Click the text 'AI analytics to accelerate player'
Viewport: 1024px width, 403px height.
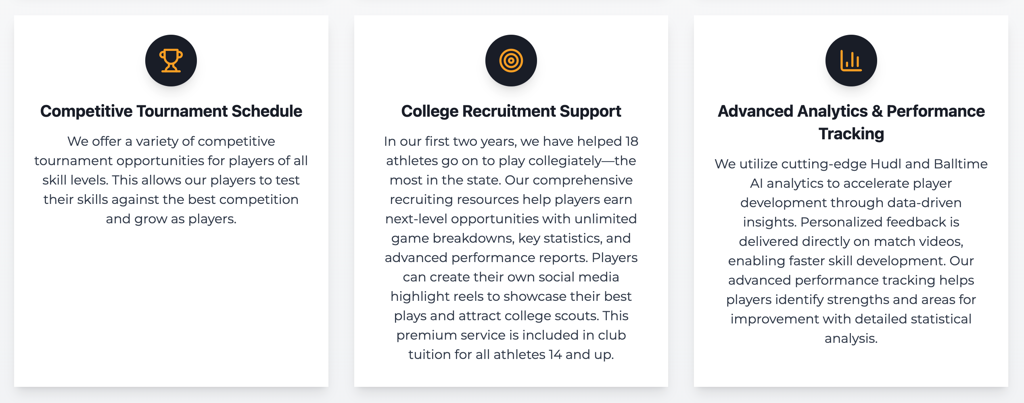click(850, 183)
